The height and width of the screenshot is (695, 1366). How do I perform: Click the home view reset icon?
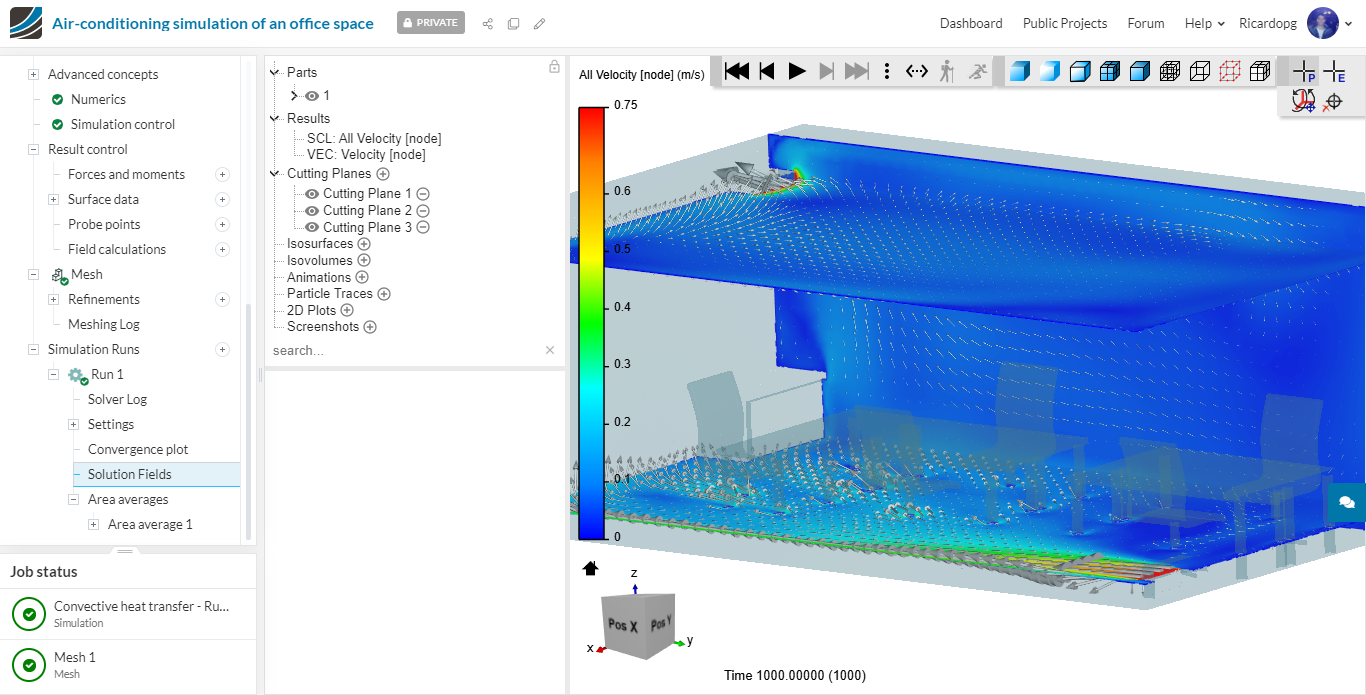pyautogui.click(x=590, y=568)
